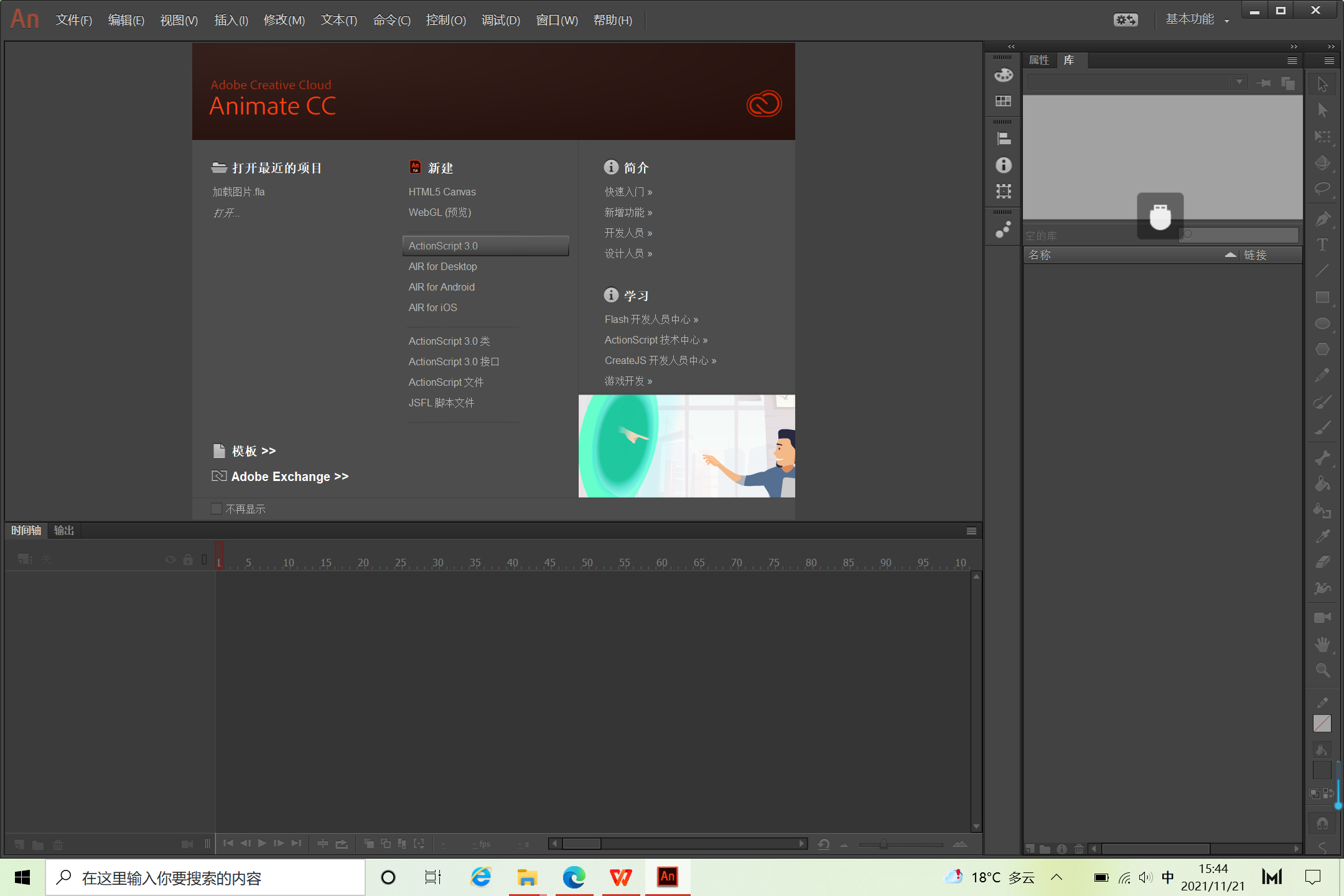This screenshot has height=896, width=1344.
Task: Select the Zoom magnifier tool
Action: coord(1322,670)
